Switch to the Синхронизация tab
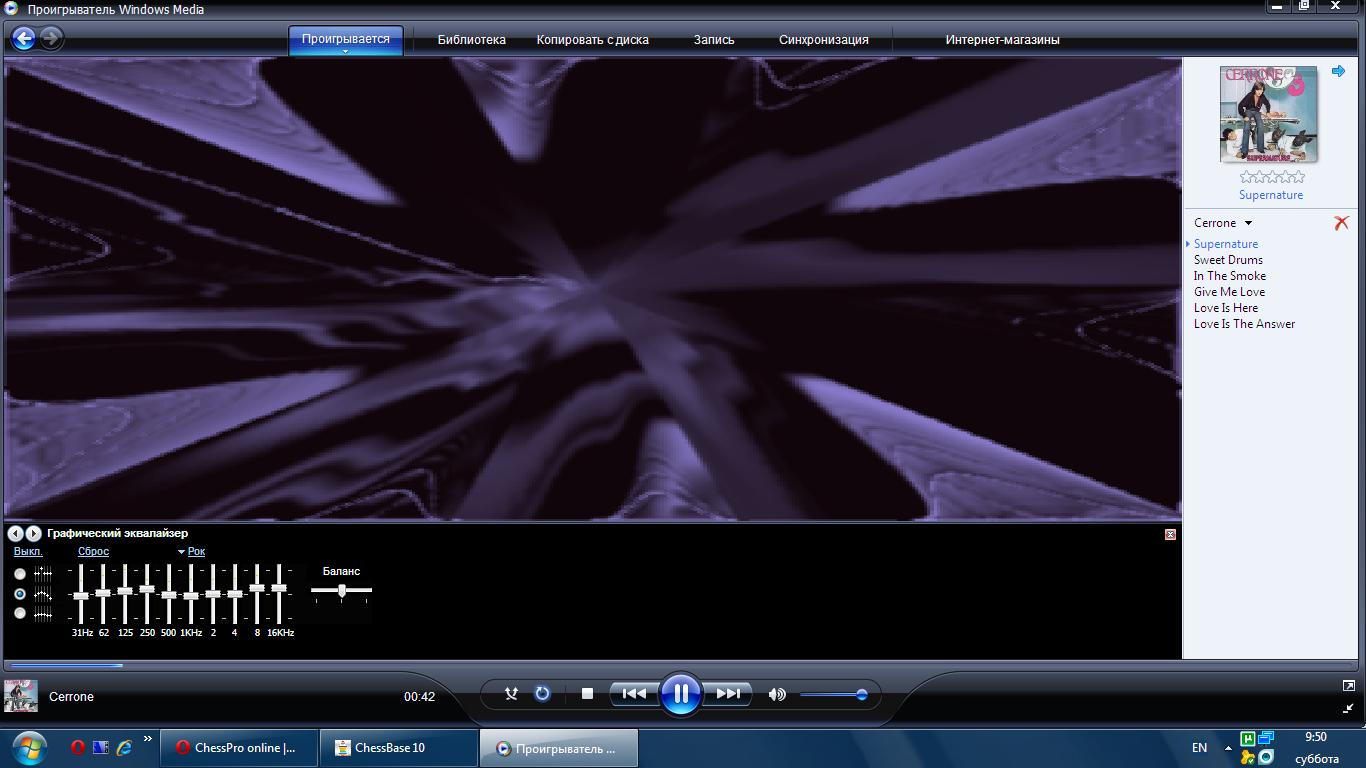The image size is (1366, 768). [823, 40]
